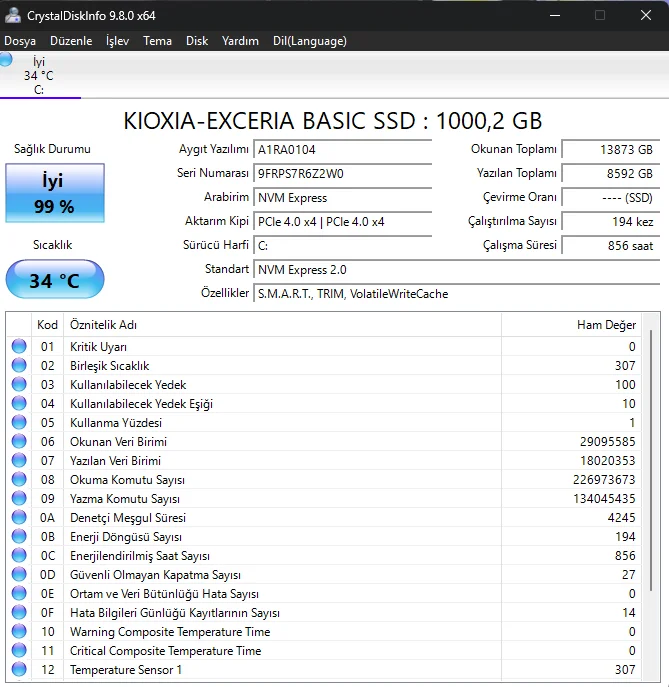Viewport: 669px width, 687px height.
Task: Open the Tema menu
Action: pos(157,41)
